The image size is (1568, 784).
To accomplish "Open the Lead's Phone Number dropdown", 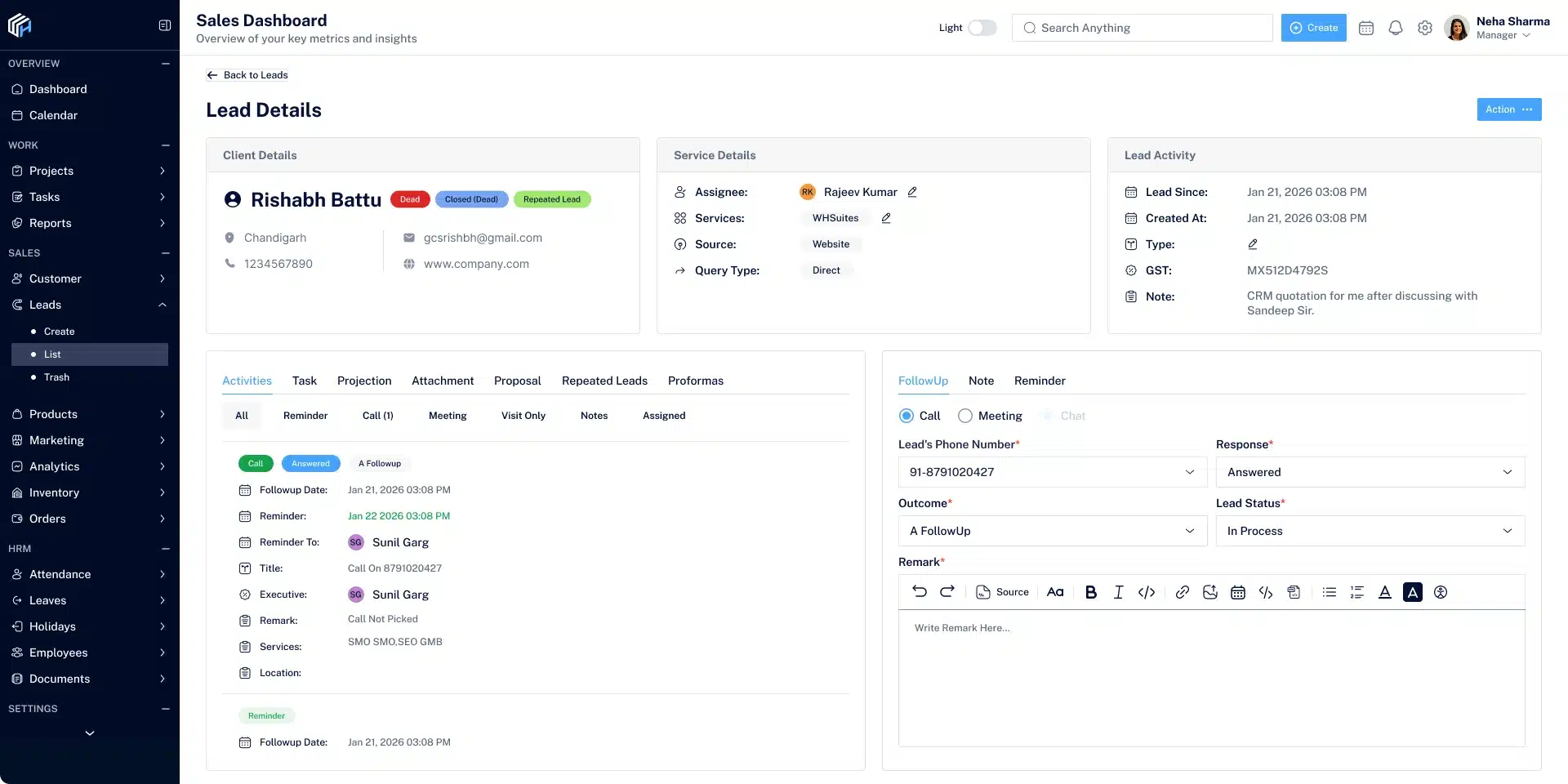I will [x=1053, y=472].
